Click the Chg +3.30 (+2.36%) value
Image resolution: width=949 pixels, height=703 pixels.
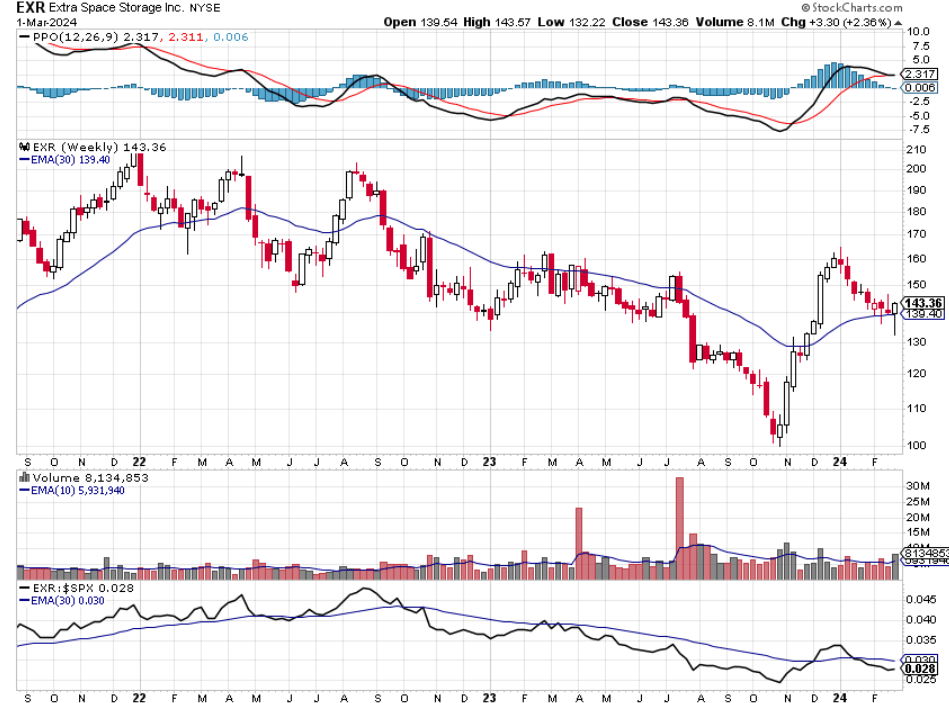point(836,22)
